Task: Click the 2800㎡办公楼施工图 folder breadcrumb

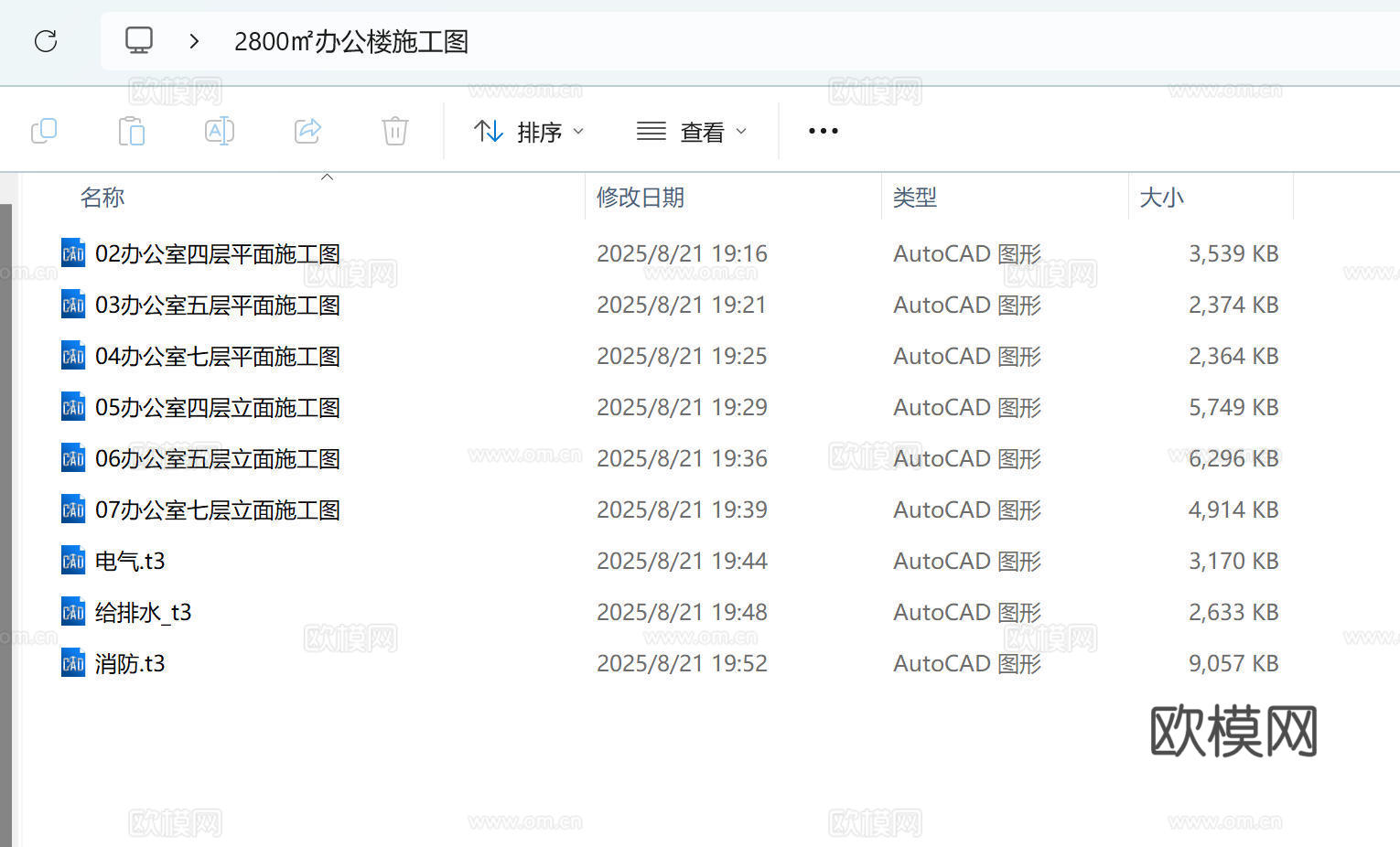Action: [351, 41]
